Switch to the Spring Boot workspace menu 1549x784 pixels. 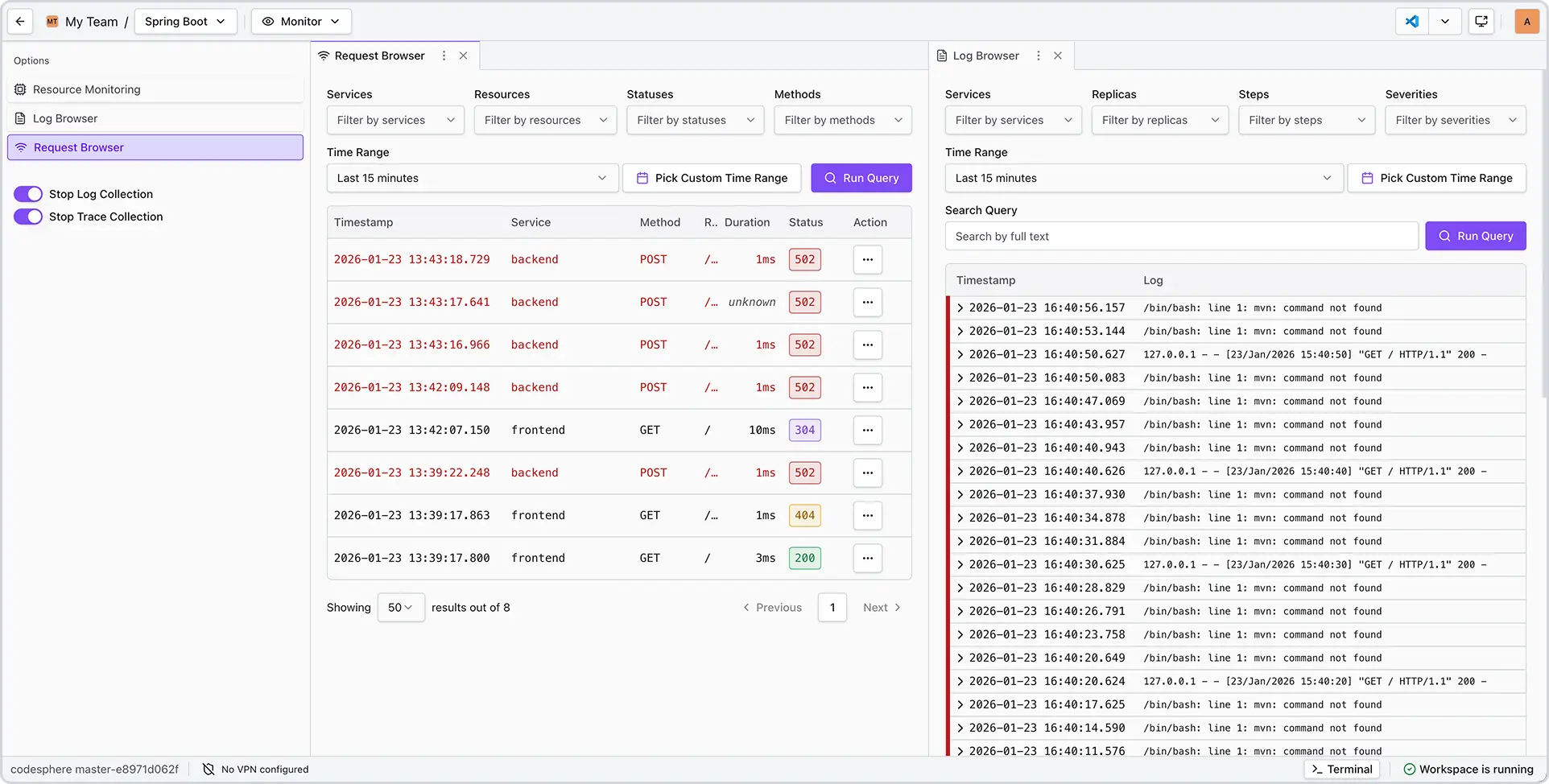(185, 21)
